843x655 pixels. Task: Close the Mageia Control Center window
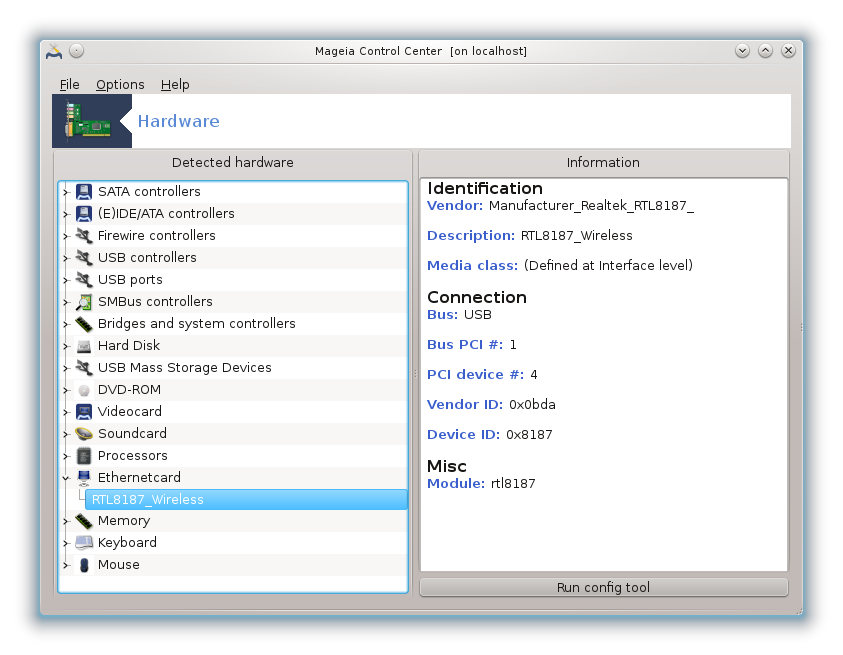pos(789,51)
